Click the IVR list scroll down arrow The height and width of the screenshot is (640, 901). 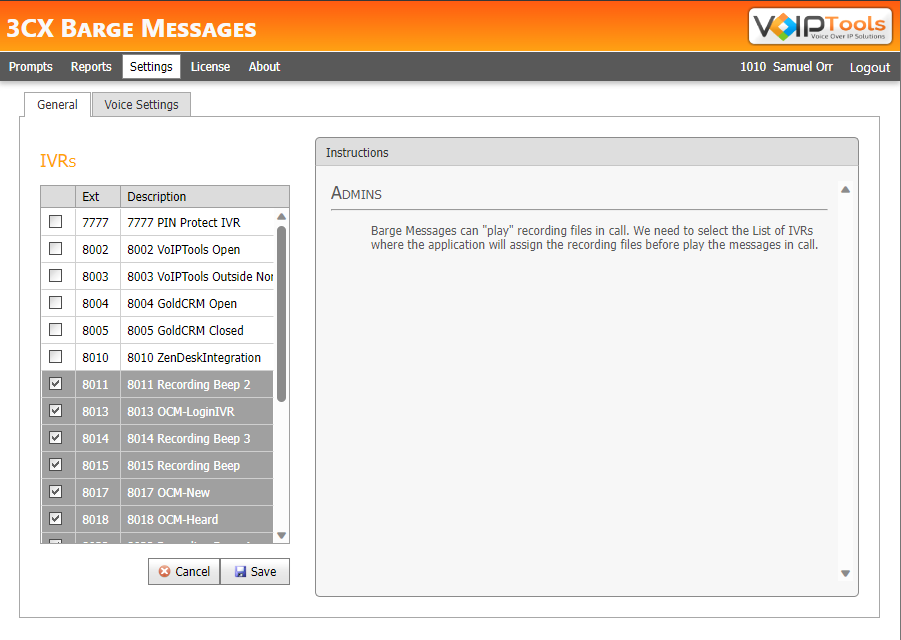(282, 535)
